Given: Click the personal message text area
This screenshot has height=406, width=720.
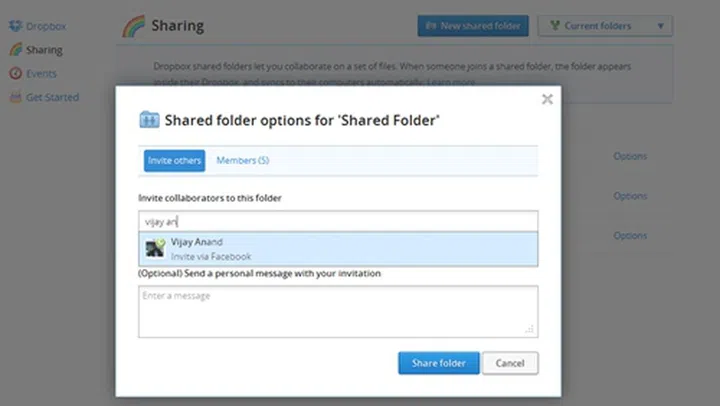Looking at the screenshot, I should 338,310.
